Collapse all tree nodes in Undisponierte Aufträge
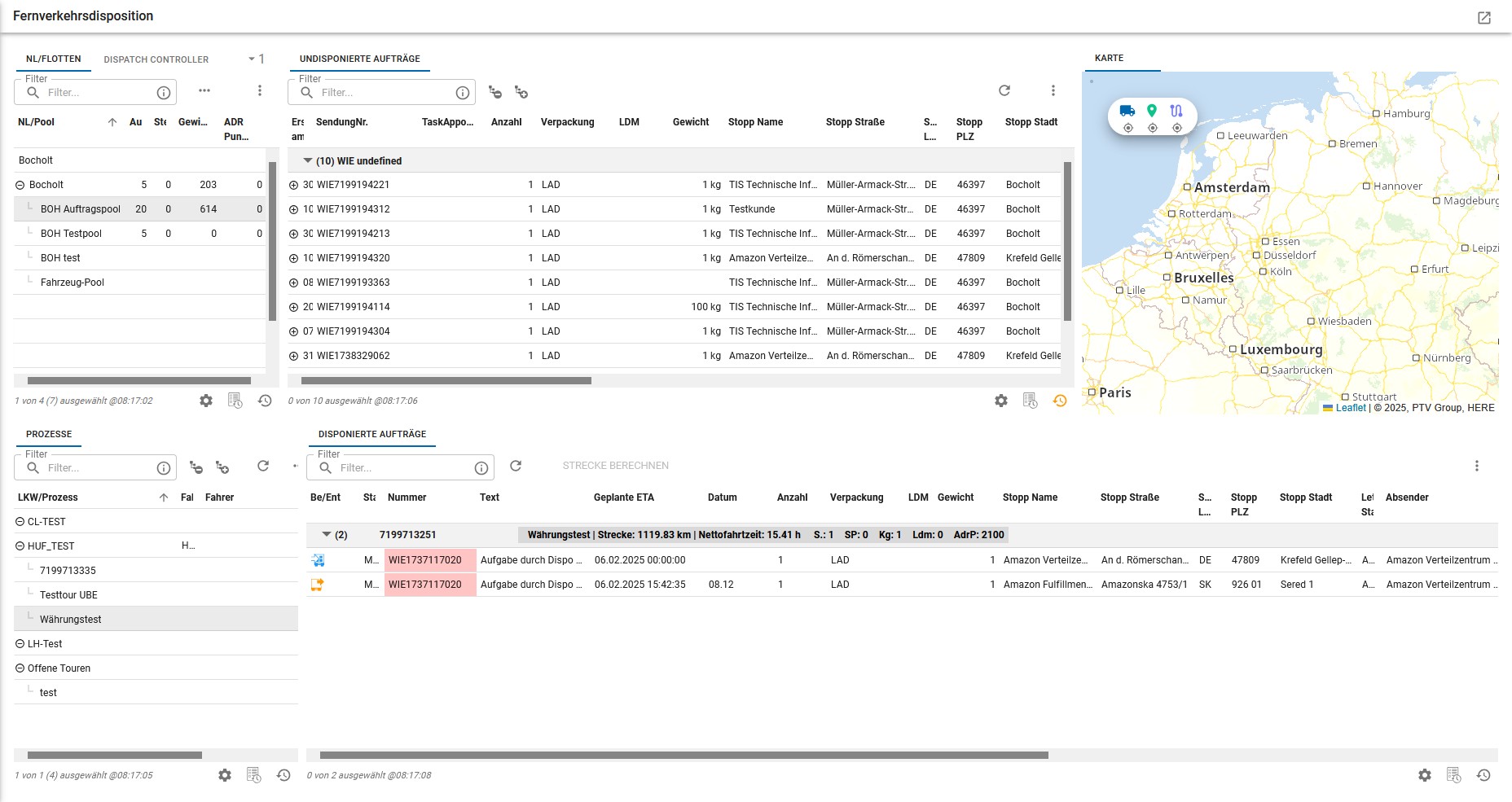Image resolution: width=1512 pixels, height=802 pixels. tap(495, 92)
